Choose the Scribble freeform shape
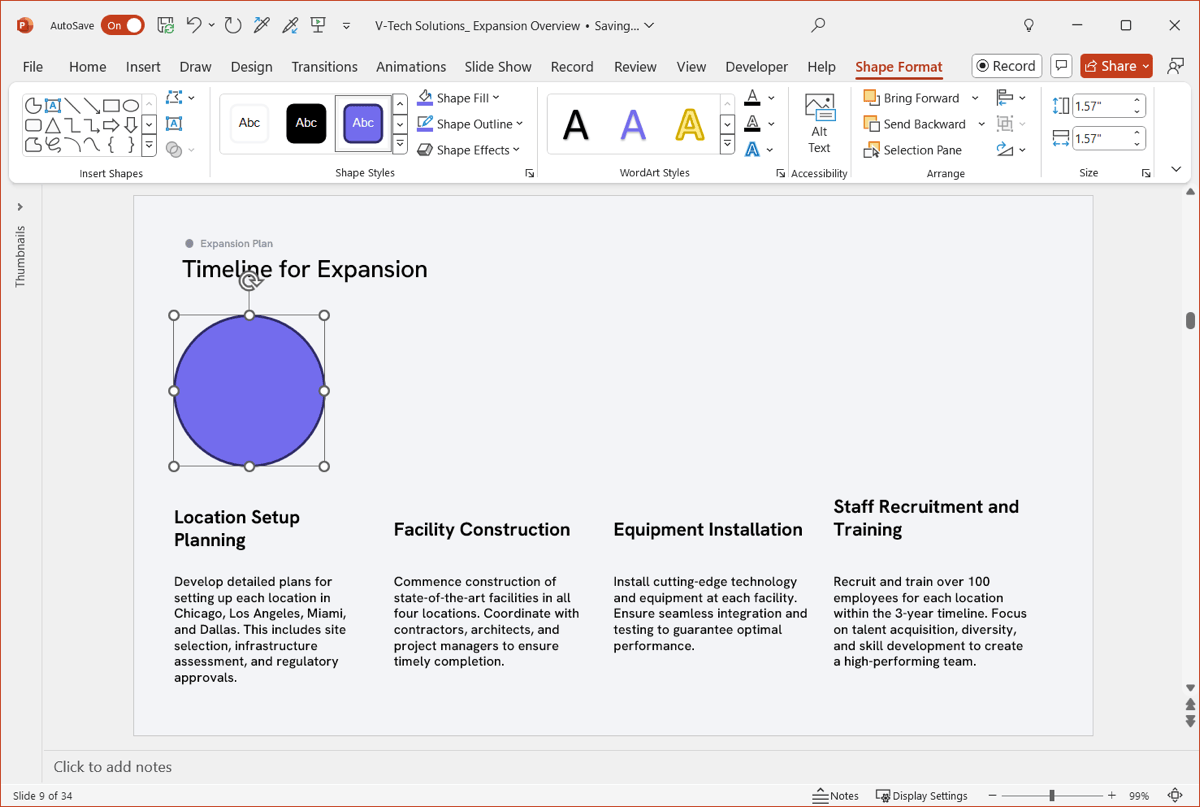Image resolution: width=1200 pixels, height=807 pixels. point(53,145)
